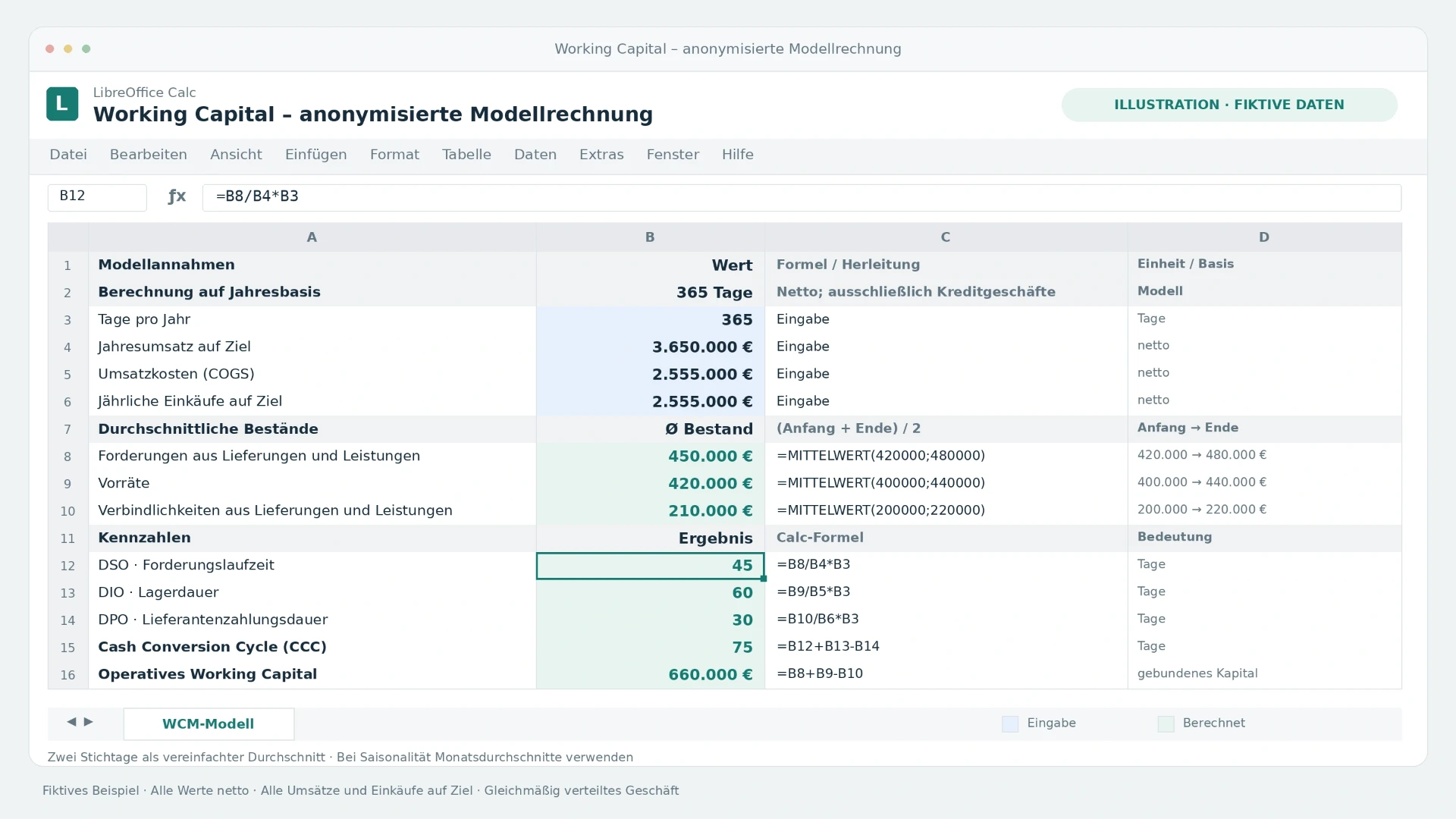Select the CCC result cell showing 75
The image size is (1456, 819).
coord(650,648)
